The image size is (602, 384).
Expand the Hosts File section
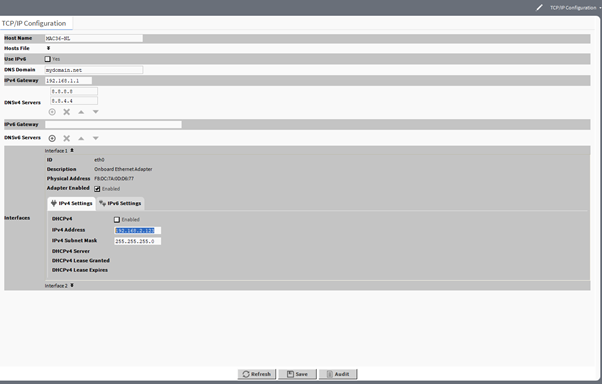coord(48,48)
